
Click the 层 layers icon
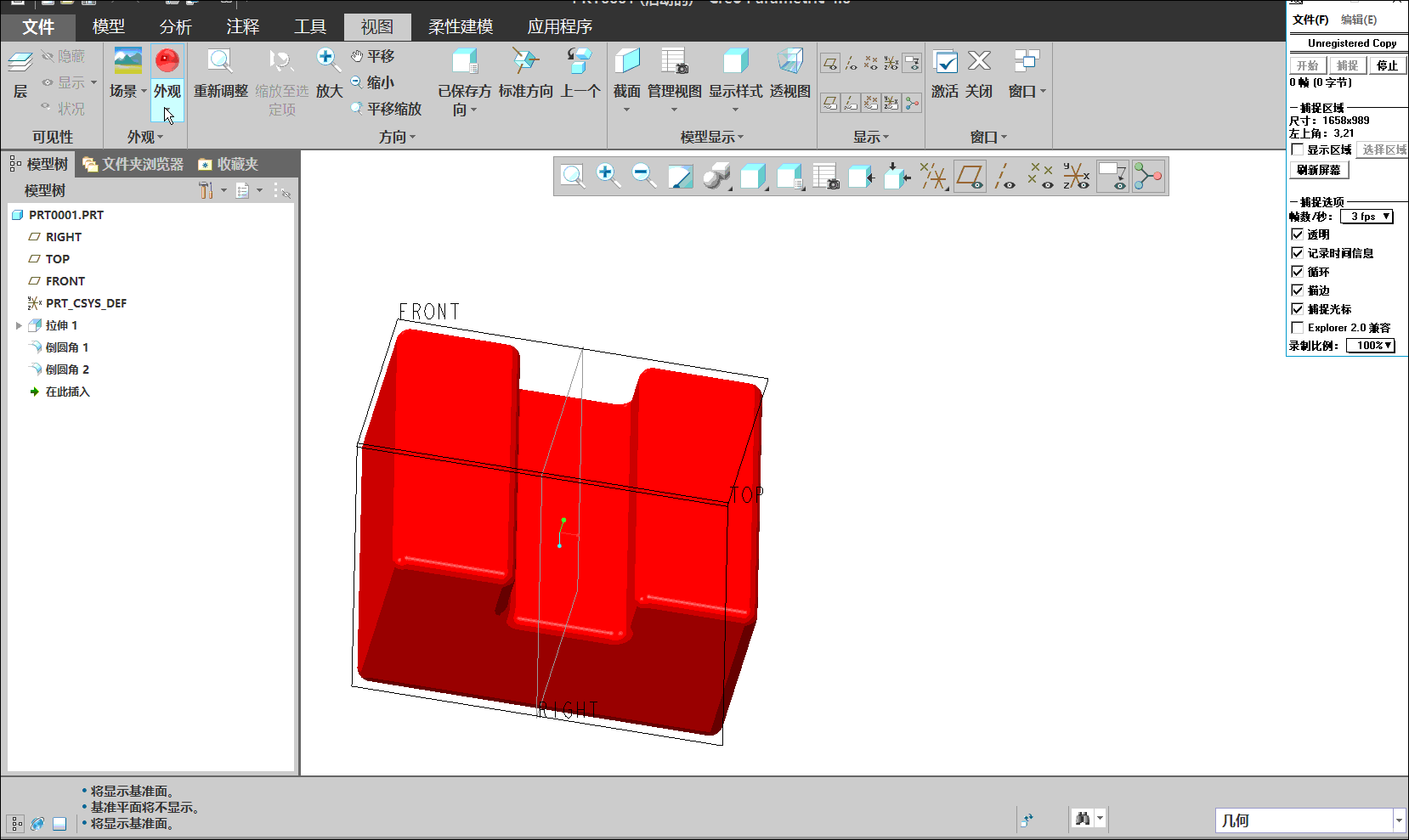(x=20, y=61)
